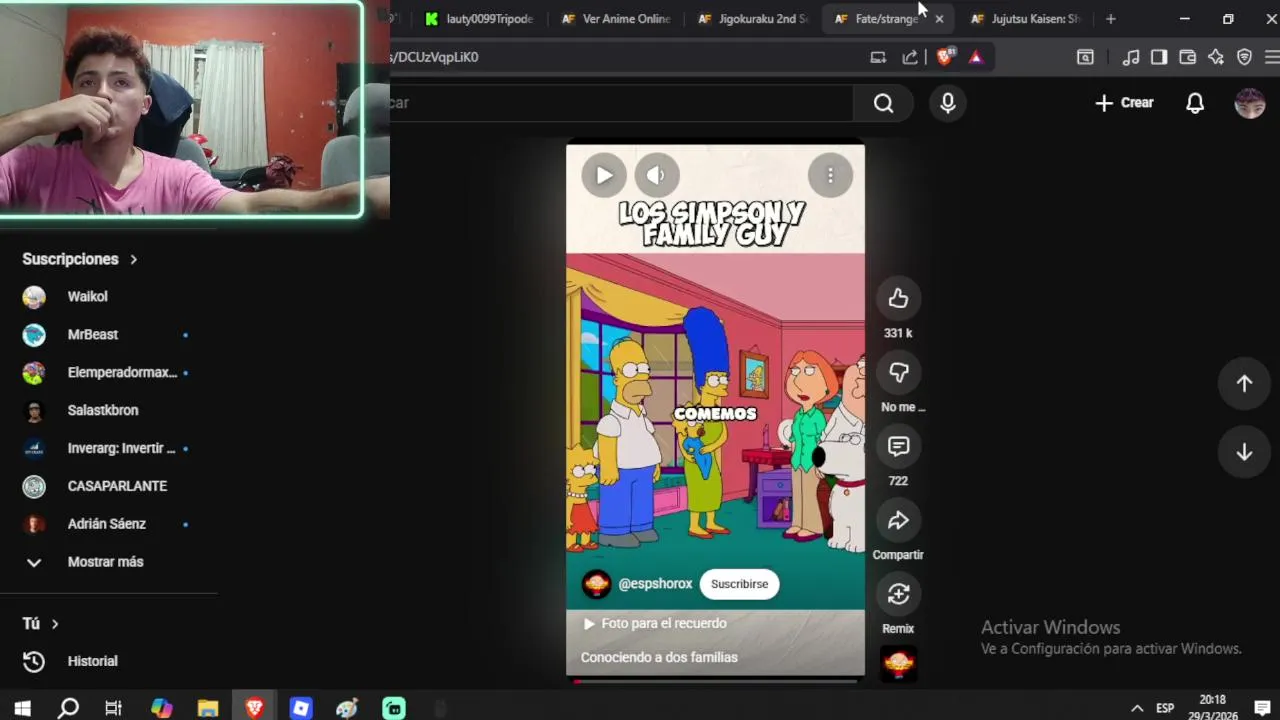The image size is (1280, 720).
Task: Click the Crear button
Action: tap(1124, 103)
